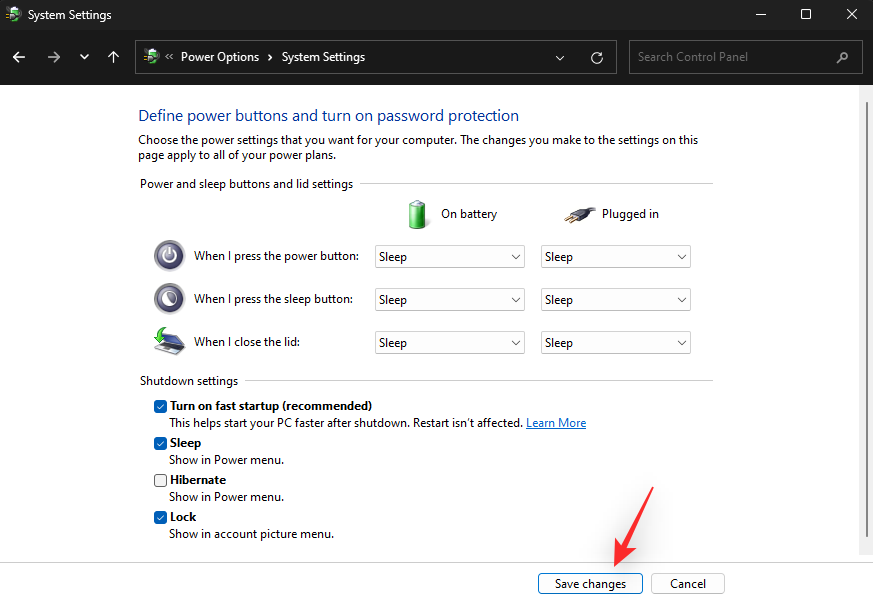The height and width of the screenshot is (600, 873).
Task: Click 'When I press the power button:' label
Action: 276,256
